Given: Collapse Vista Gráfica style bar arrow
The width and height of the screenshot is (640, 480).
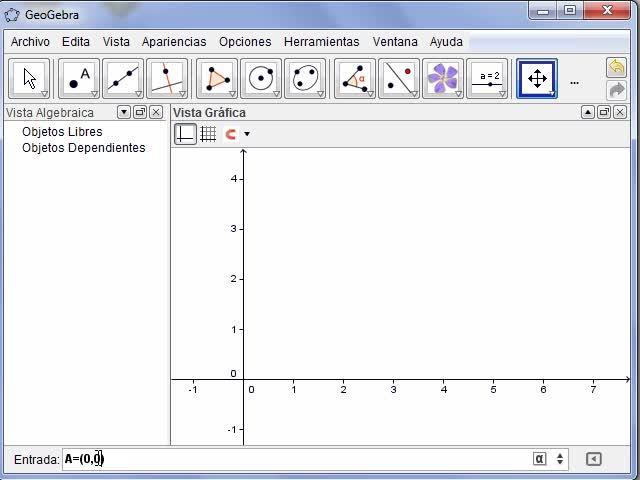Looking at the screenshot, I should coord(588,112).
